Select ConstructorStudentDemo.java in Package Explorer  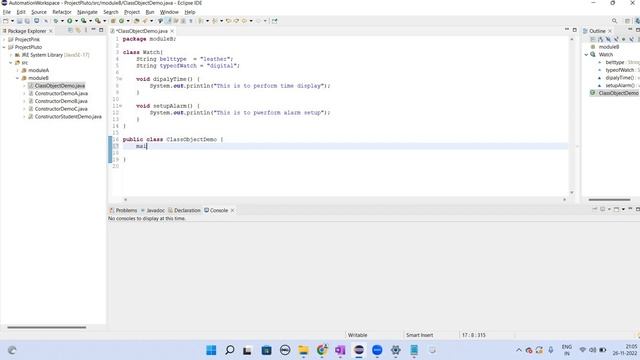coord(68,117)
